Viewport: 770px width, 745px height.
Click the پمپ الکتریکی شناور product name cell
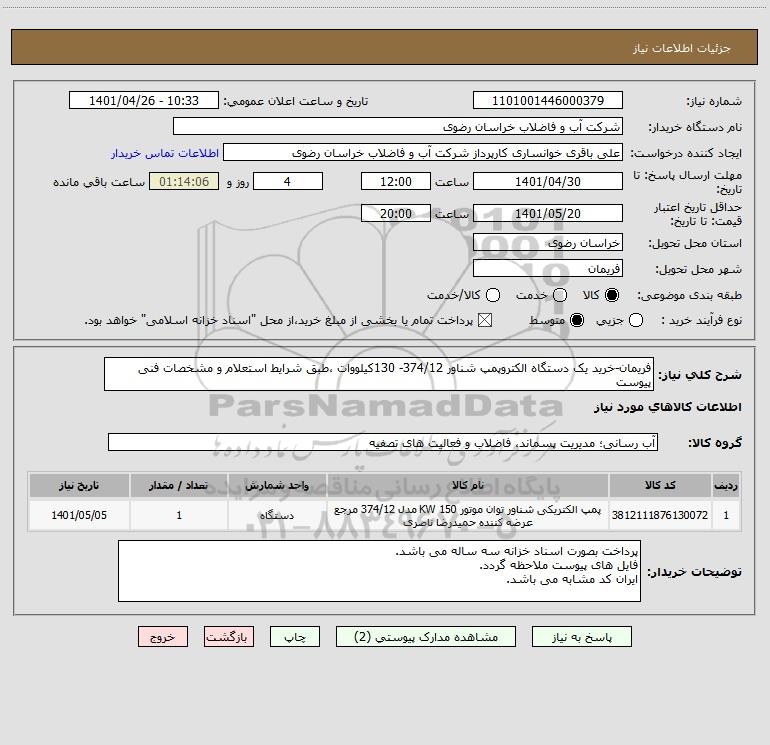tap(468, 515)
